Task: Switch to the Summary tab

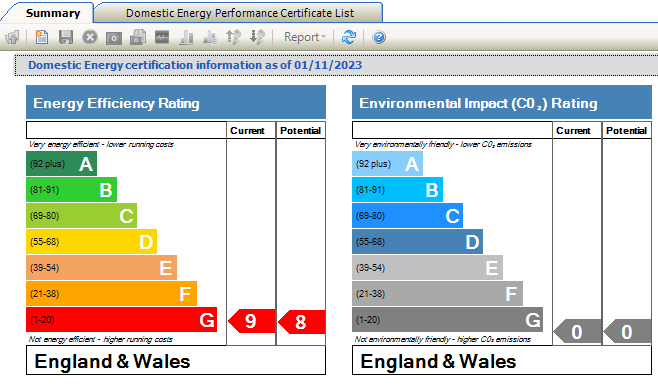Action: click(x=53, y=13)
